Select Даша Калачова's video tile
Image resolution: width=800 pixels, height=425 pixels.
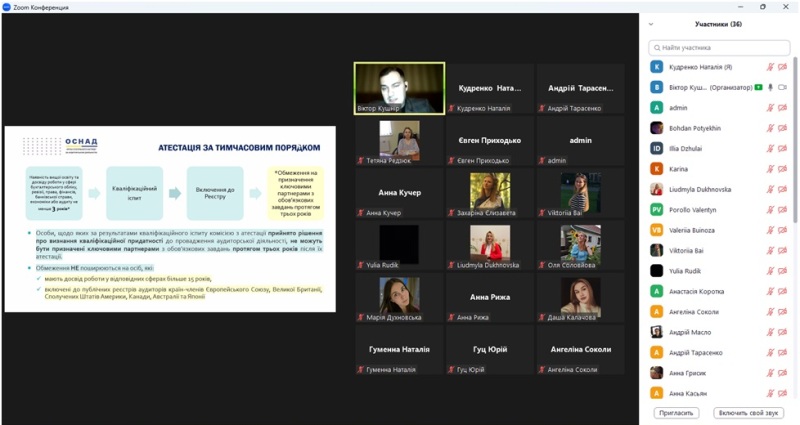(x=581, y=298)
